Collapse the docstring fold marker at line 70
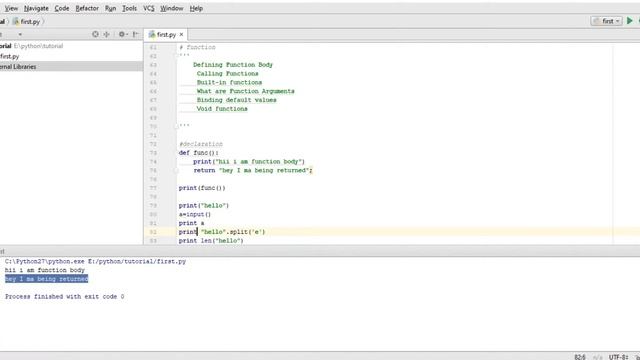Image resolution: width=640 pixels, height=360 pixels. pyautogui.click(x=177, y=126)
